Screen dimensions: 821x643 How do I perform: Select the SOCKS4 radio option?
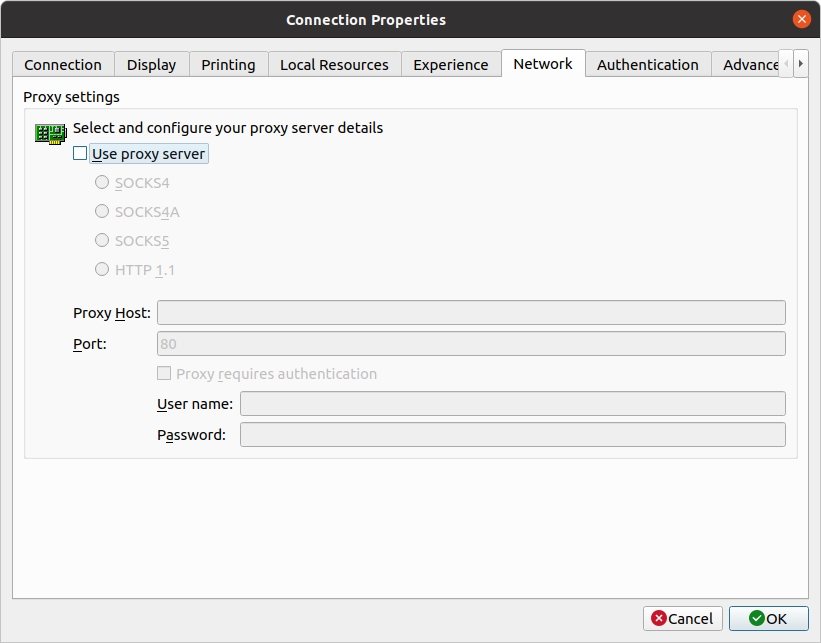point(102,183)
